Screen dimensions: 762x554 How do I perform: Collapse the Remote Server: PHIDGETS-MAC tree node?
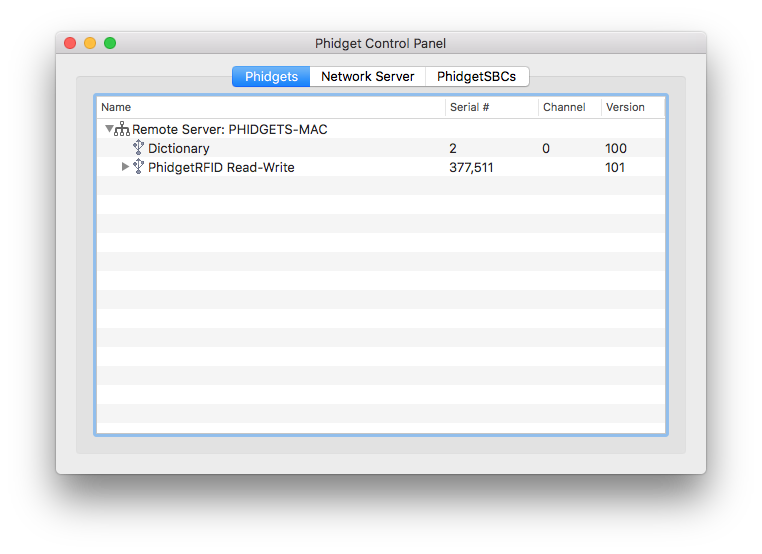(x=109, y=129)
